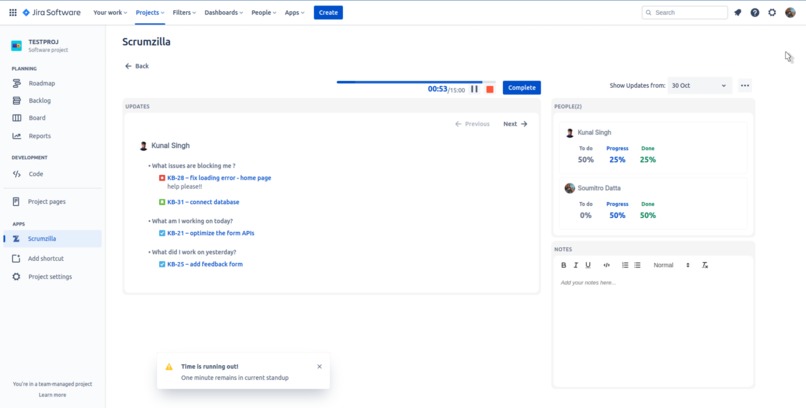This screenshot has width=806, height=408.
Task: Open Backlog in the sidebar
Action: click(x=52, y=101)
